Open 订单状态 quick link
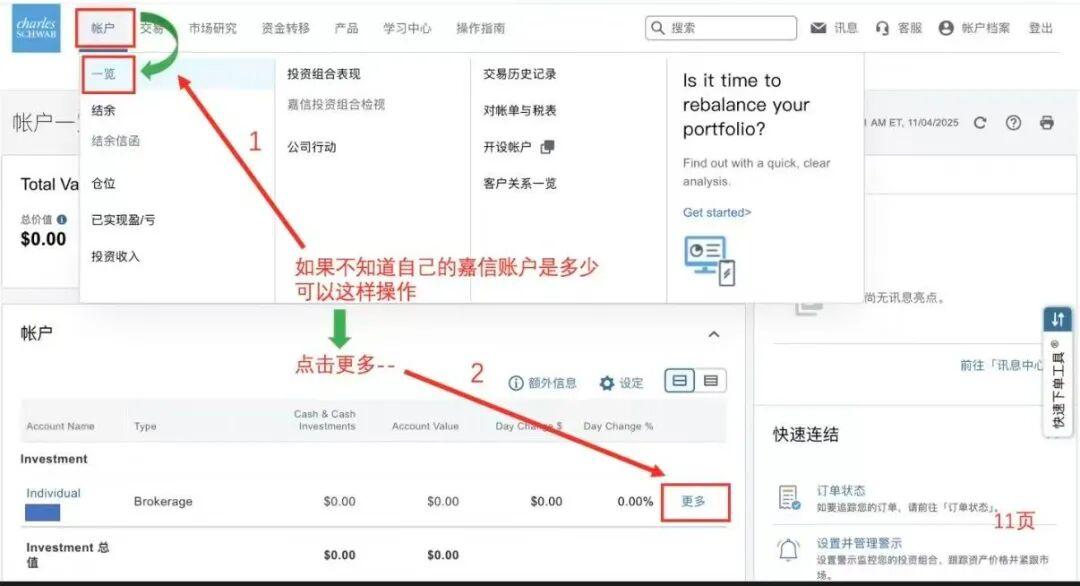Screen dimensions: 1080x586 coord(841,490)
